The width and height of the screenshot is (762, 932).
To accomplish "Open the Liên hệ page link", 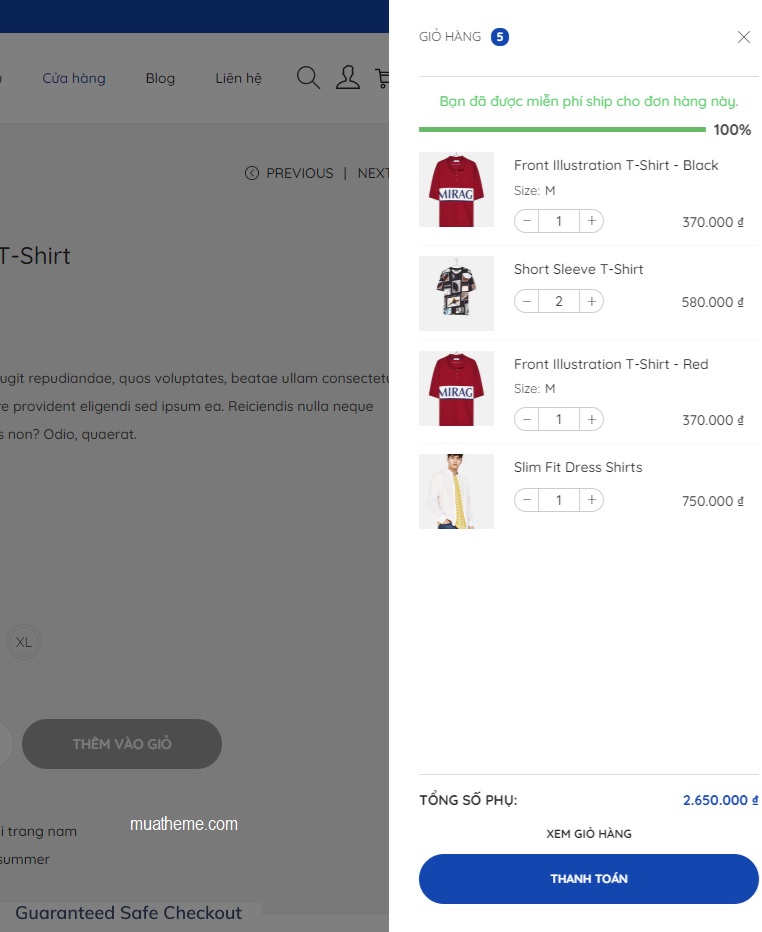I will point(238,78).
